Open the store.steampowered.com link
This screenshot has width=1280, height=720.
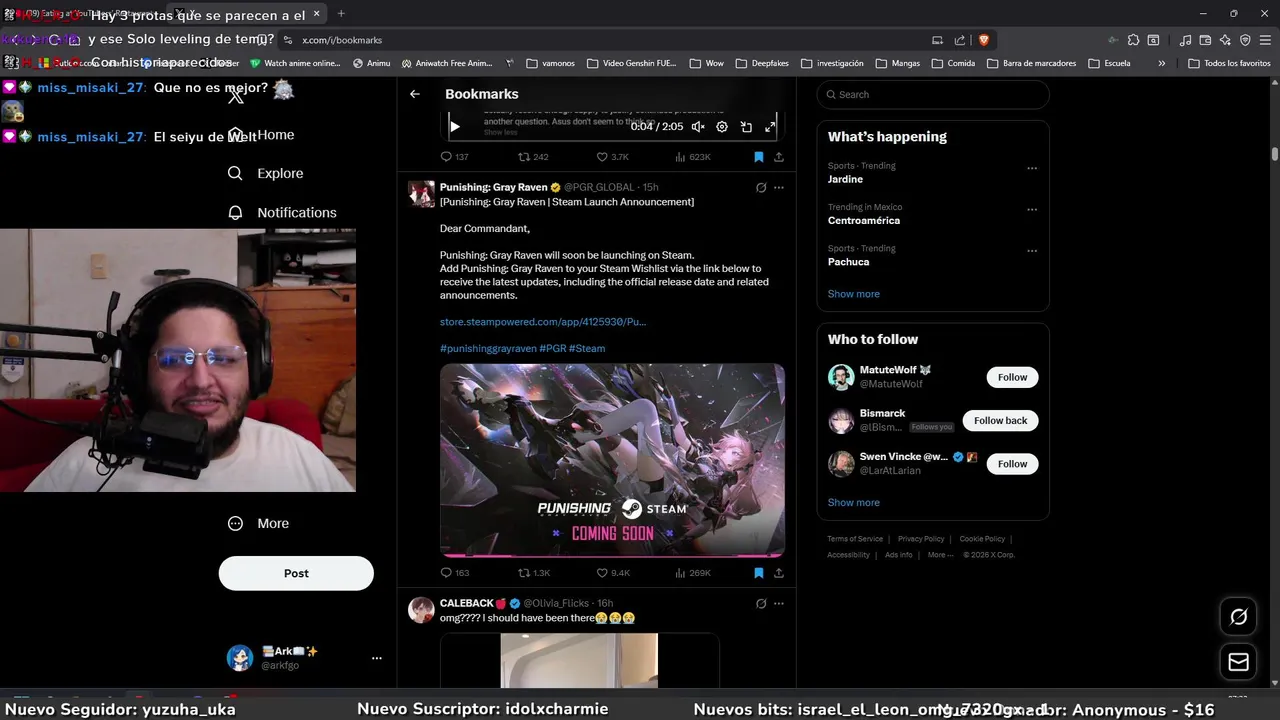pyautogui.click(x=543, y=322)
